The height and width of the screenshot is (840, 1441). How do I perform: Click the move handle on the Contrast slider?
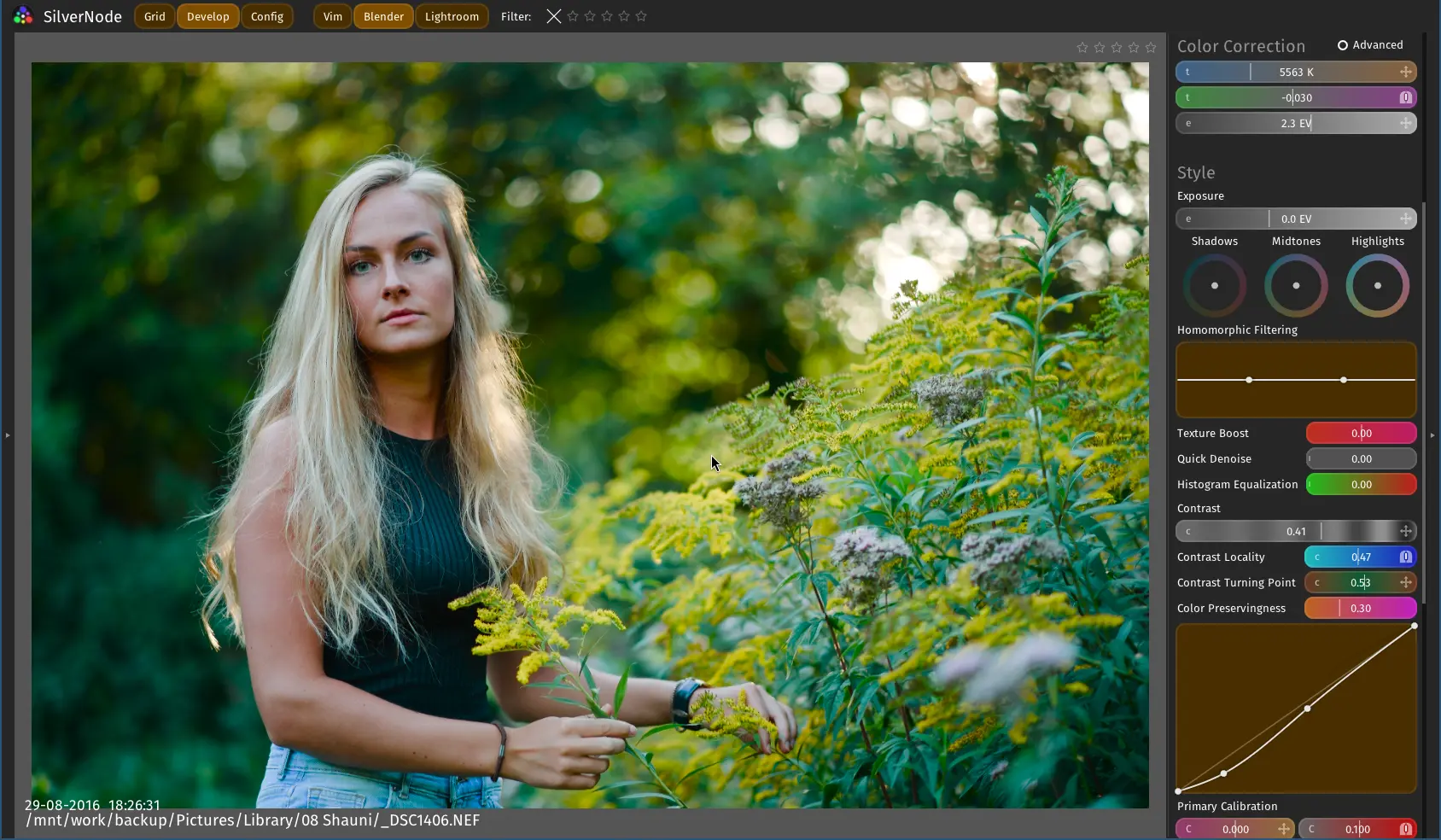[1405, 532]
